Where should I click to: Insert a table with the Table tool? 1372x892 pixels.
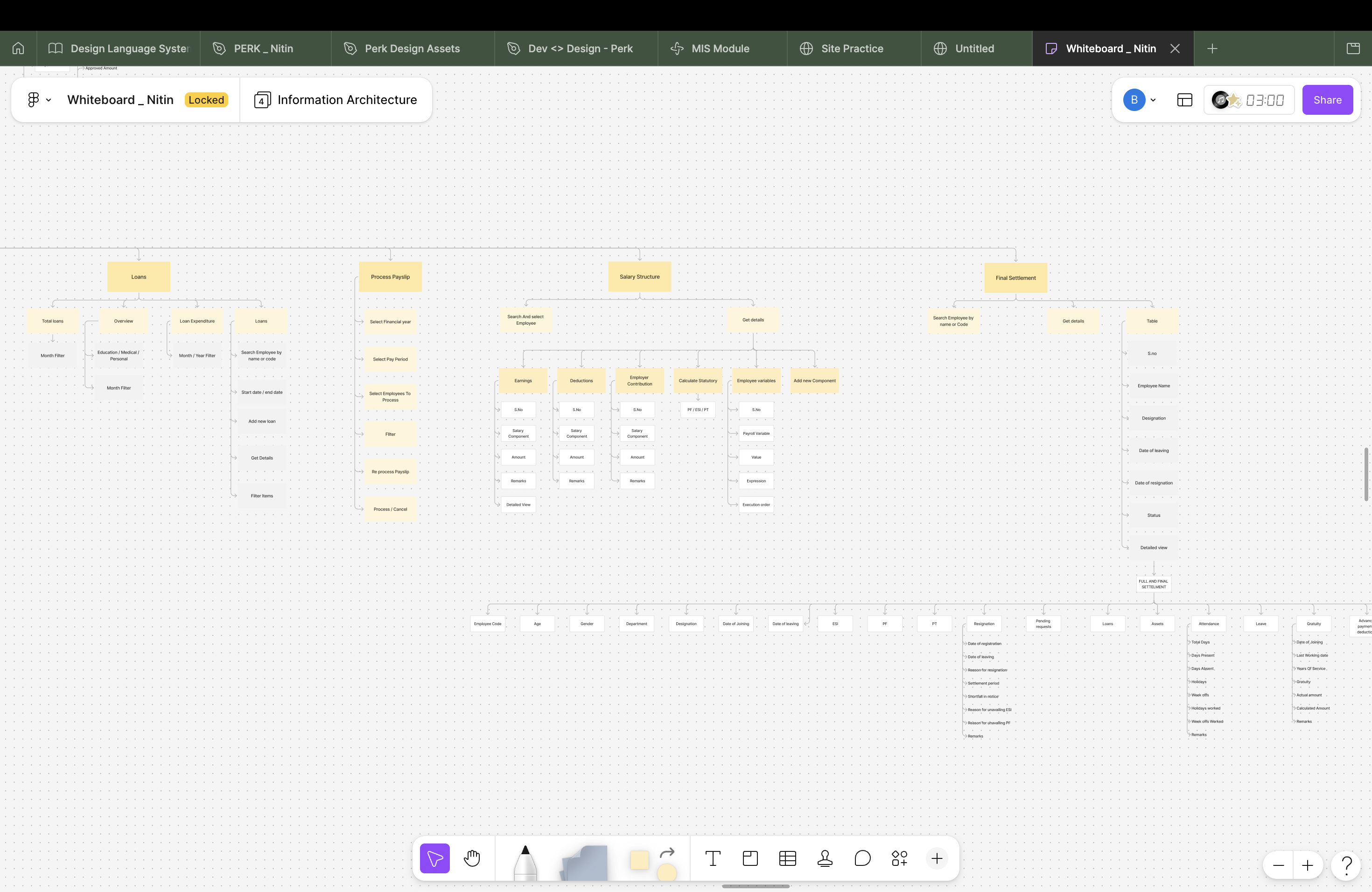[x=787, y=858]
